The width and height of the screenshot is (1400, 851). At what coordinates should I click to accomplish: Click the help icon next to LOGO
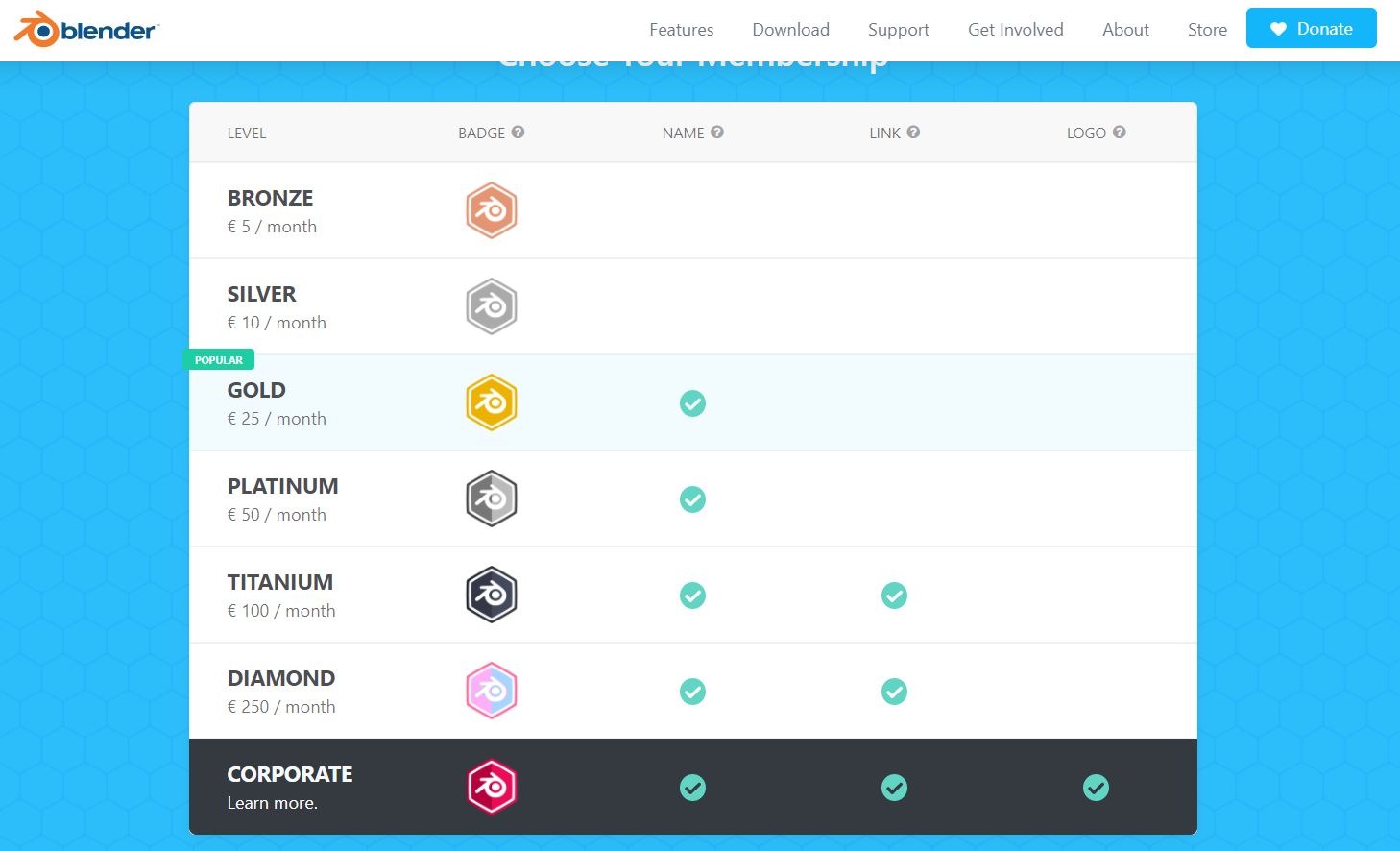point(1120,133)
